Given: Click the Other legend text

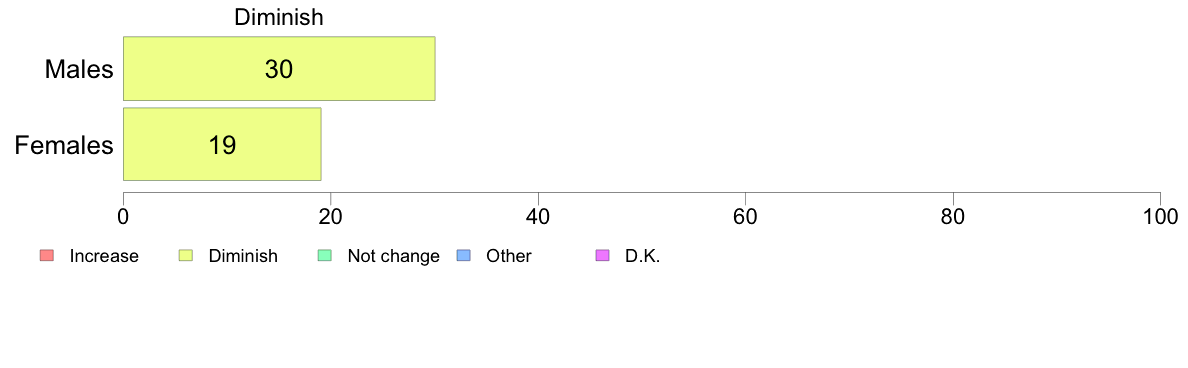Looking at the screenshot, I should (x=509, y=256).
